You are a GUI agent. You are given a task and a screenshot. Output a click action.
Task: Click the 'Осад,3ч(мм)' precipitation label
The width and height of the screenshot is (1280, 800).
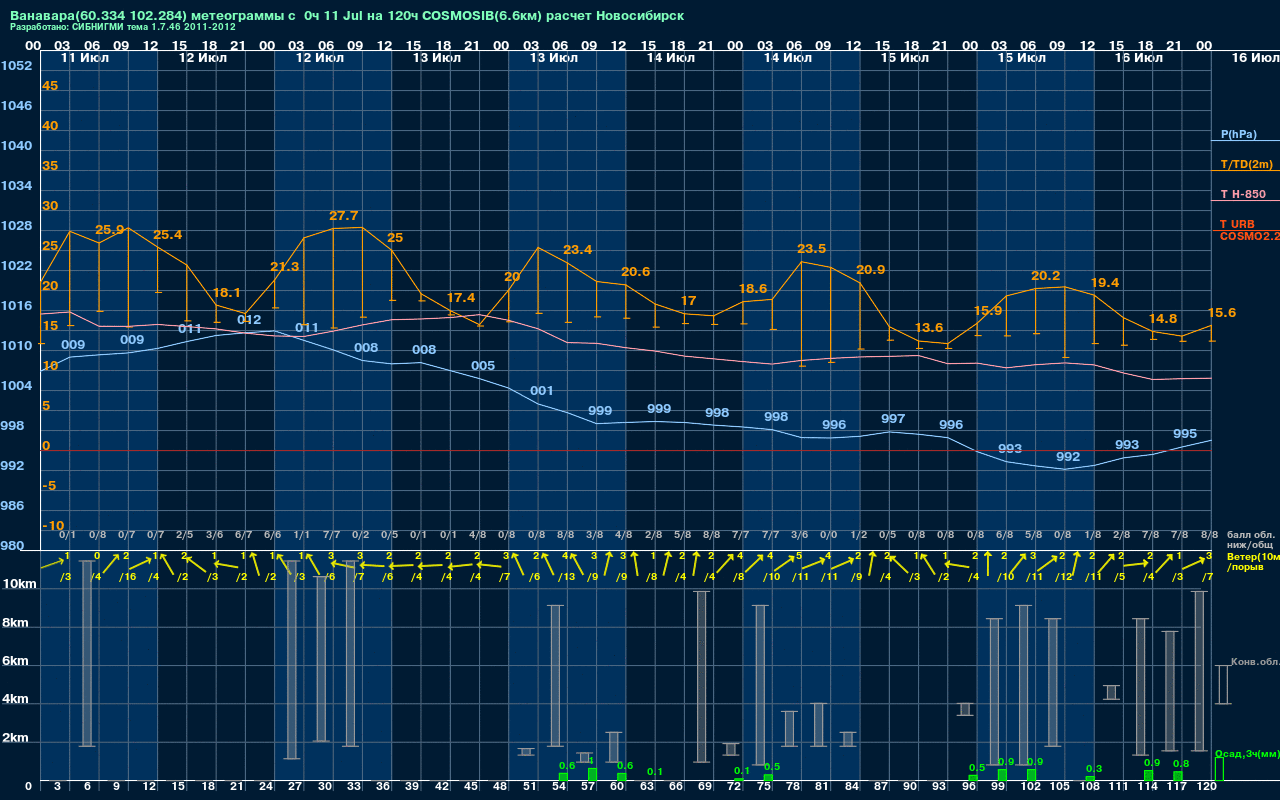[x=1247, y=753]
